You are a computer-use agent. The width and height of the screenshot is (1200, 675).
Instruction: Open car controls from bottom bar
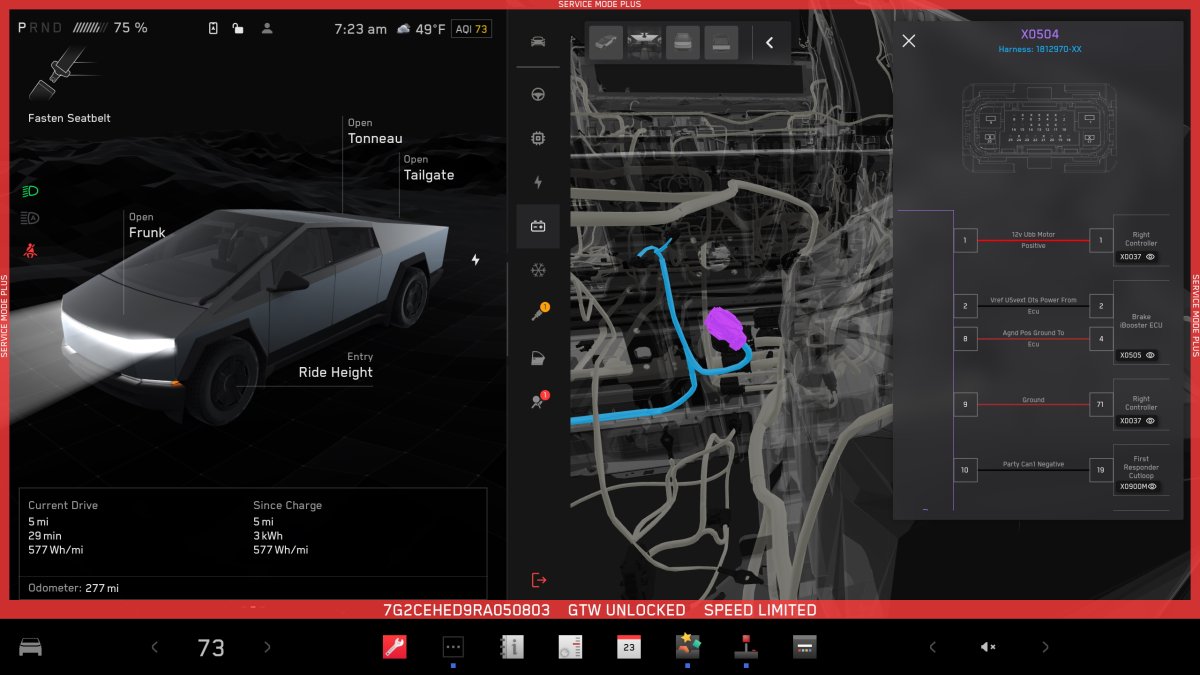[x=31, y=647]
